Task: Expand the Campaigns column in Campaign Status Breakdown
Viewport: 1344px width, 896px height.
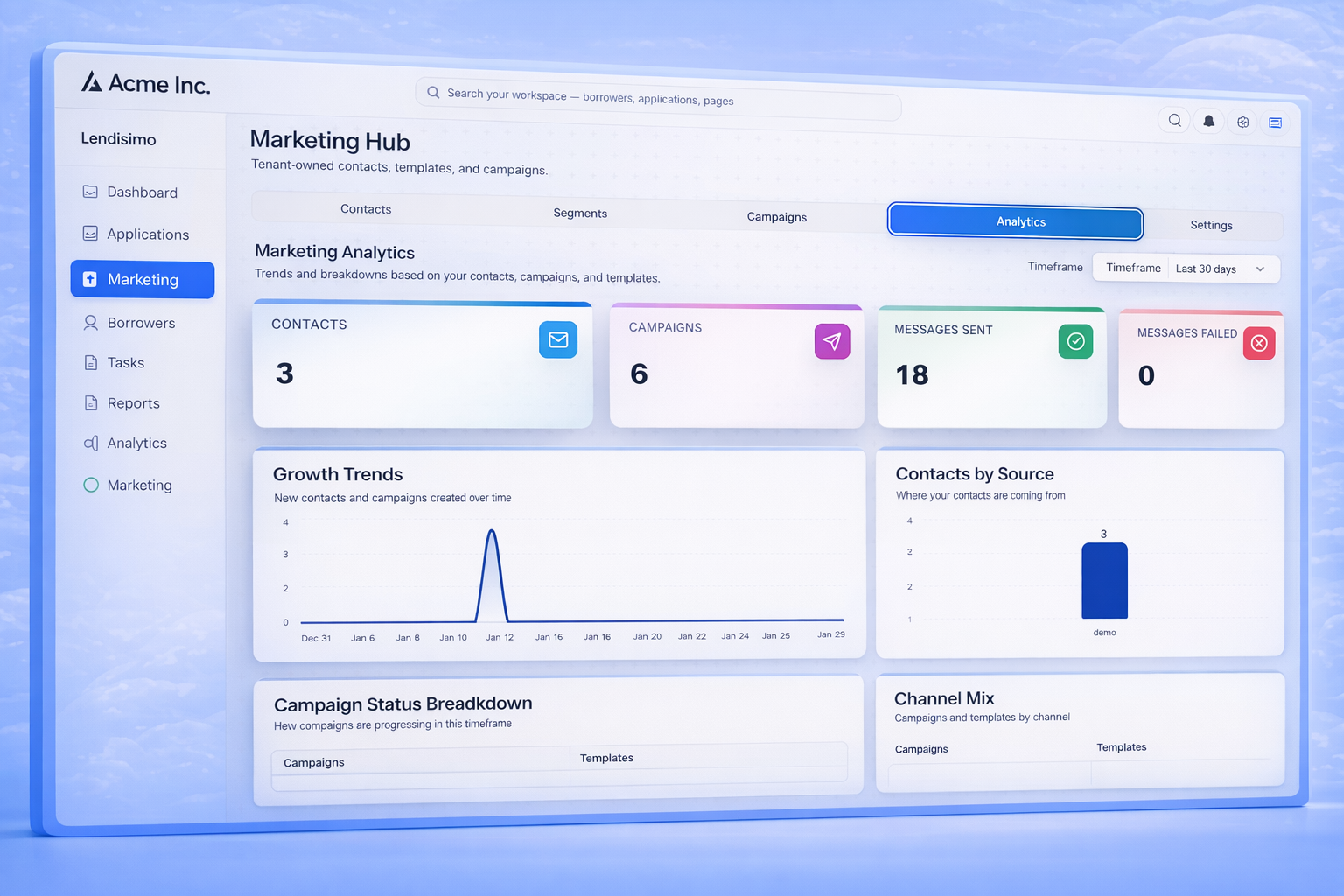Action: tap(420, 762)
